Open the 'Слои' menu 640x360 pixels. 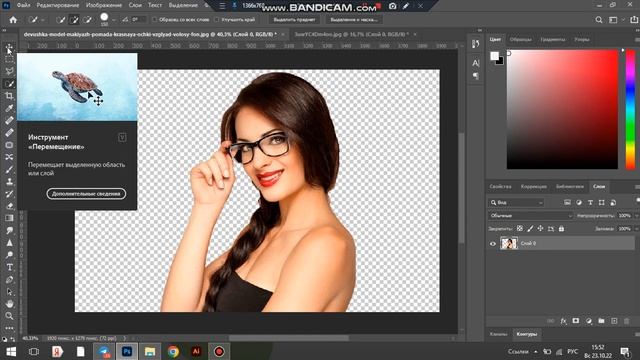pyautogui.click(x=135, y=5)
